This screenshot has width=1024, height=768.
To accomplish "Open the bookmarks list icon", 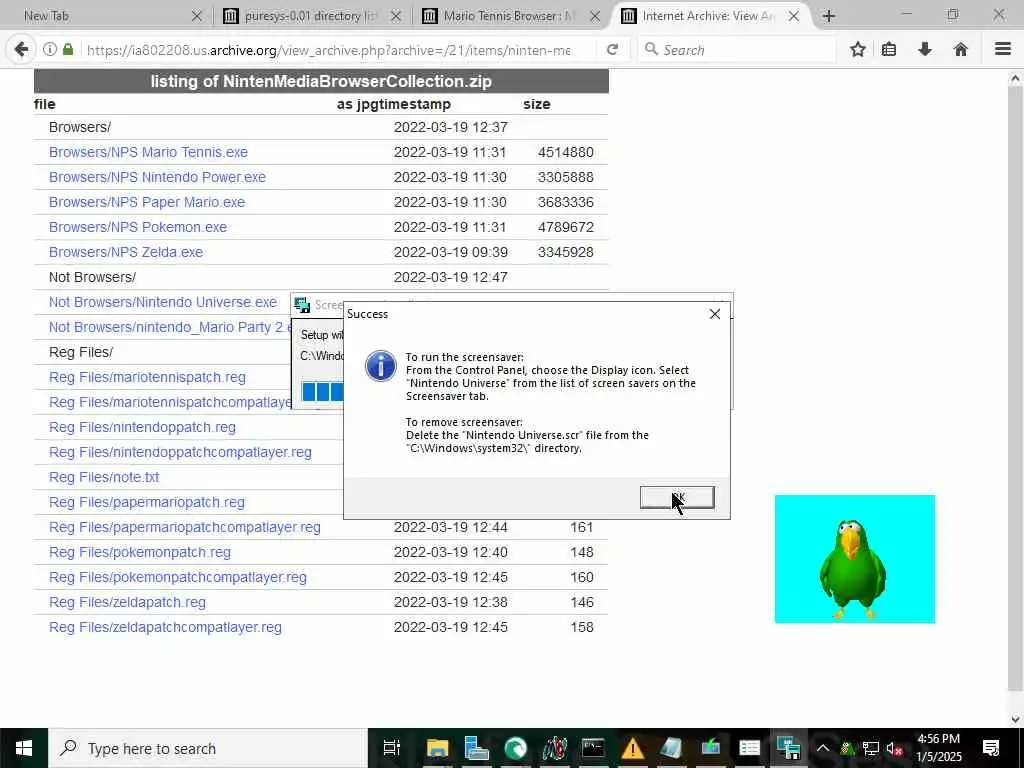I will (889, 49).
